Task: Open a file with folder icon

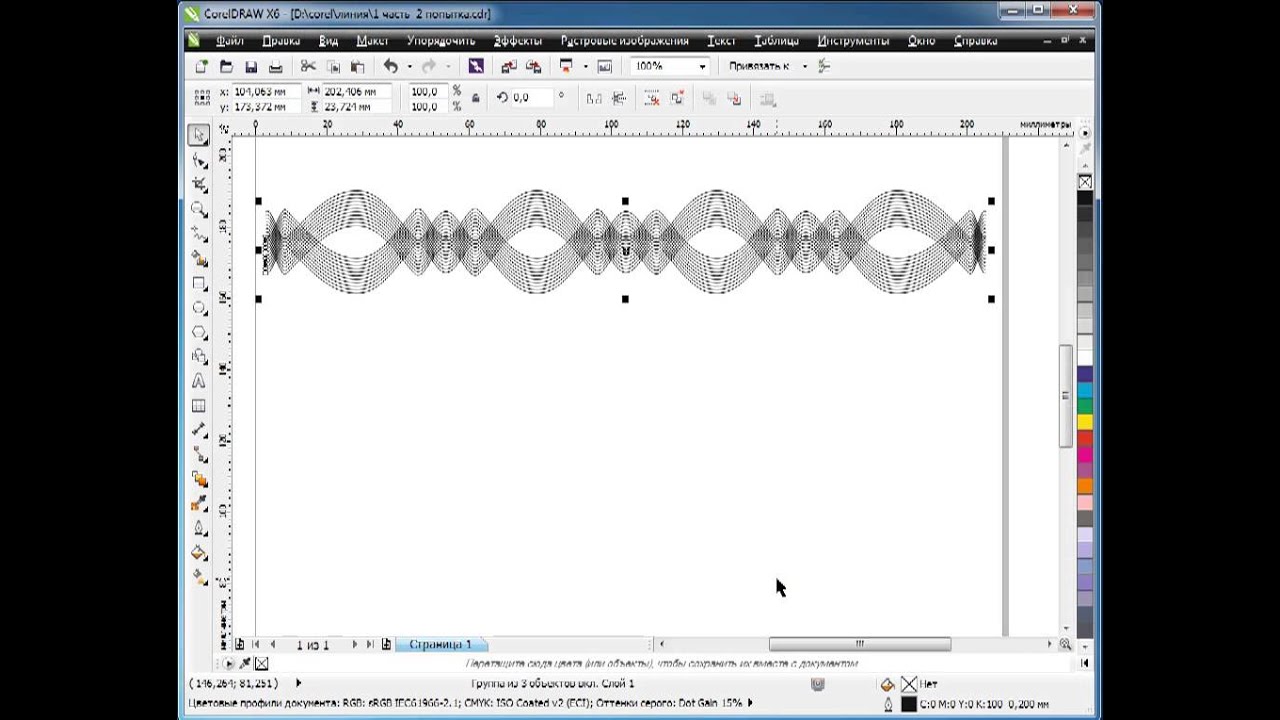Action: tap(226, 66)
